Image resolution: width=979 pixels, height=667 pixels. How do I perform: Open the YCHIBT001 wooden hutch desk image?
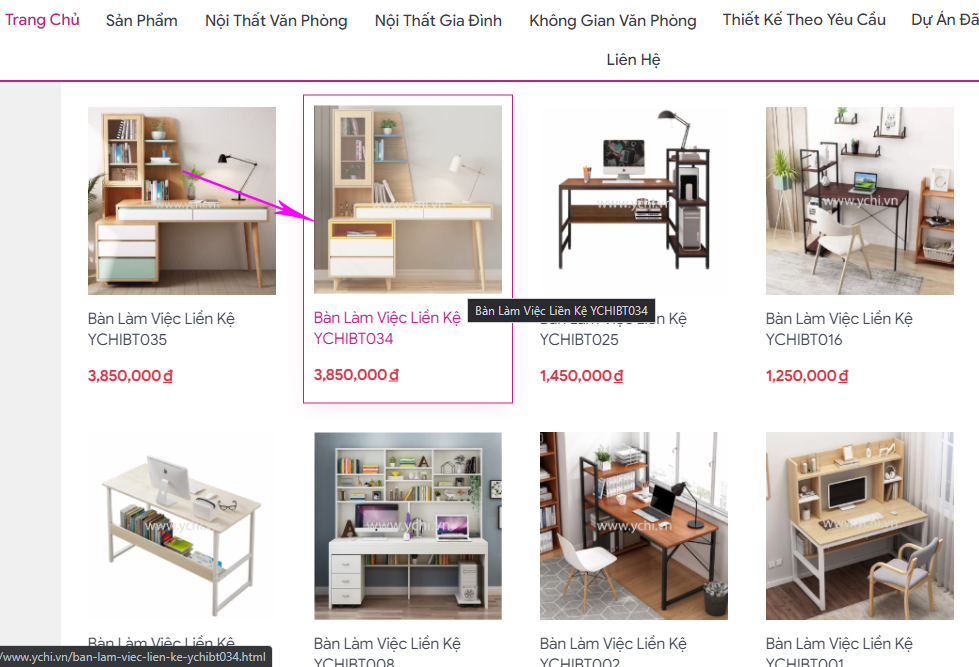click(860, 526)
